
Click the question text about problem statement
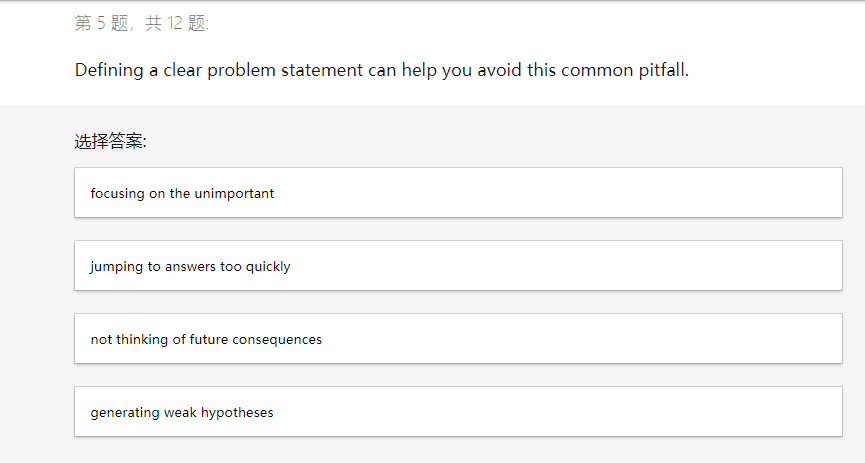tap(381, 71)
